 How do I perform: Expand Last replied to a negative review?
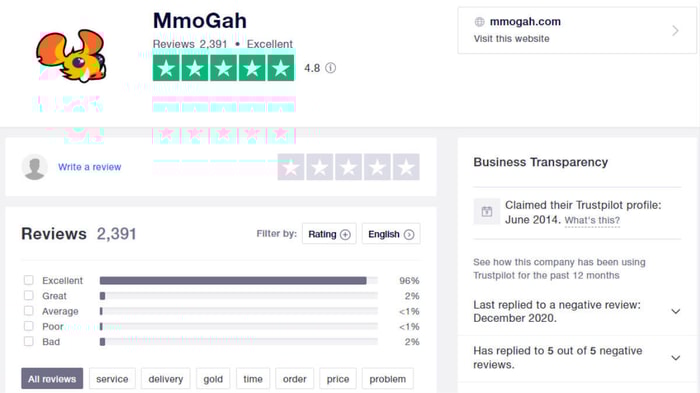(x=675, y=311)
